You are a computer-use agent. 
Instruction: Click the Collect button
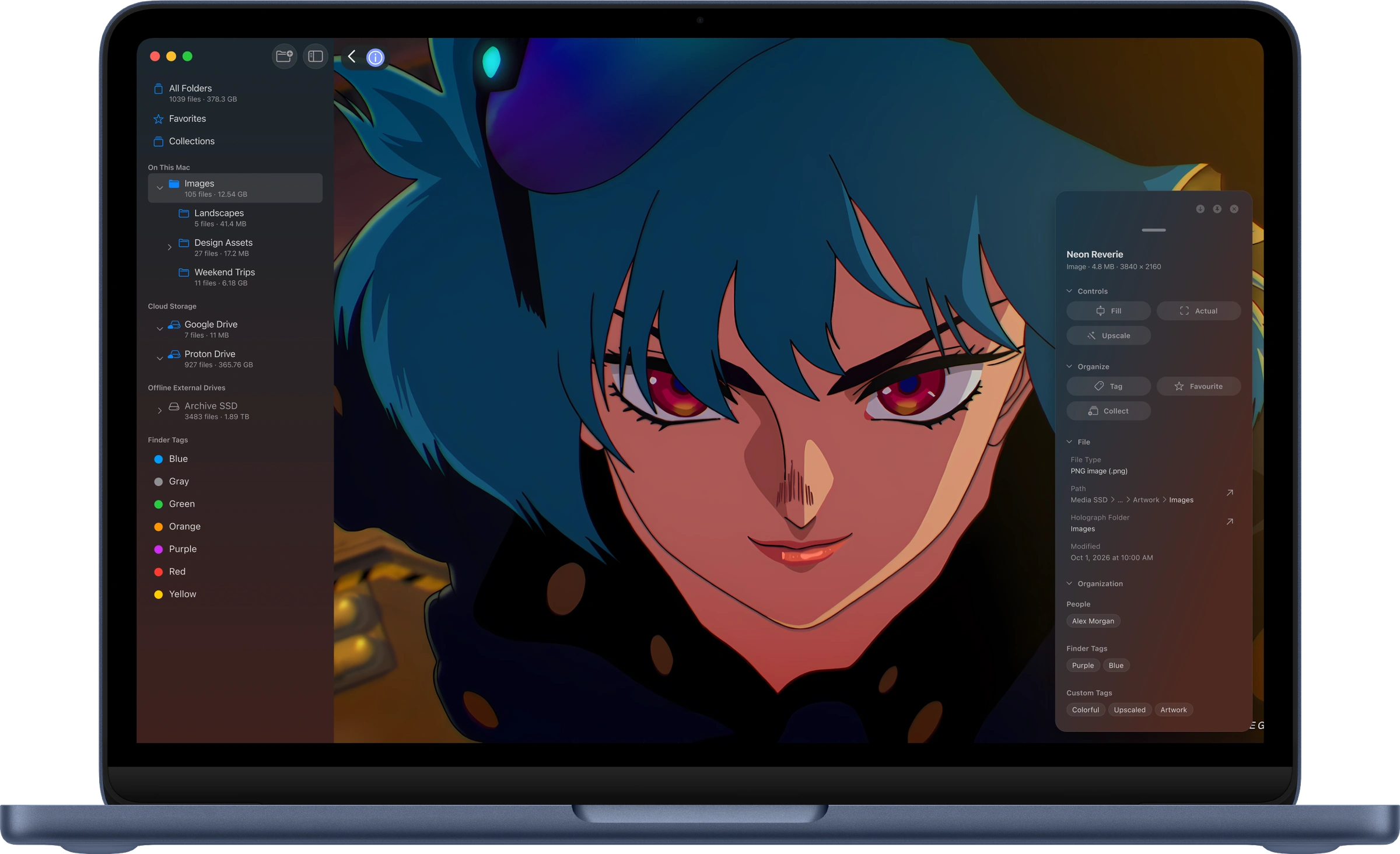tap(1108, 411)
